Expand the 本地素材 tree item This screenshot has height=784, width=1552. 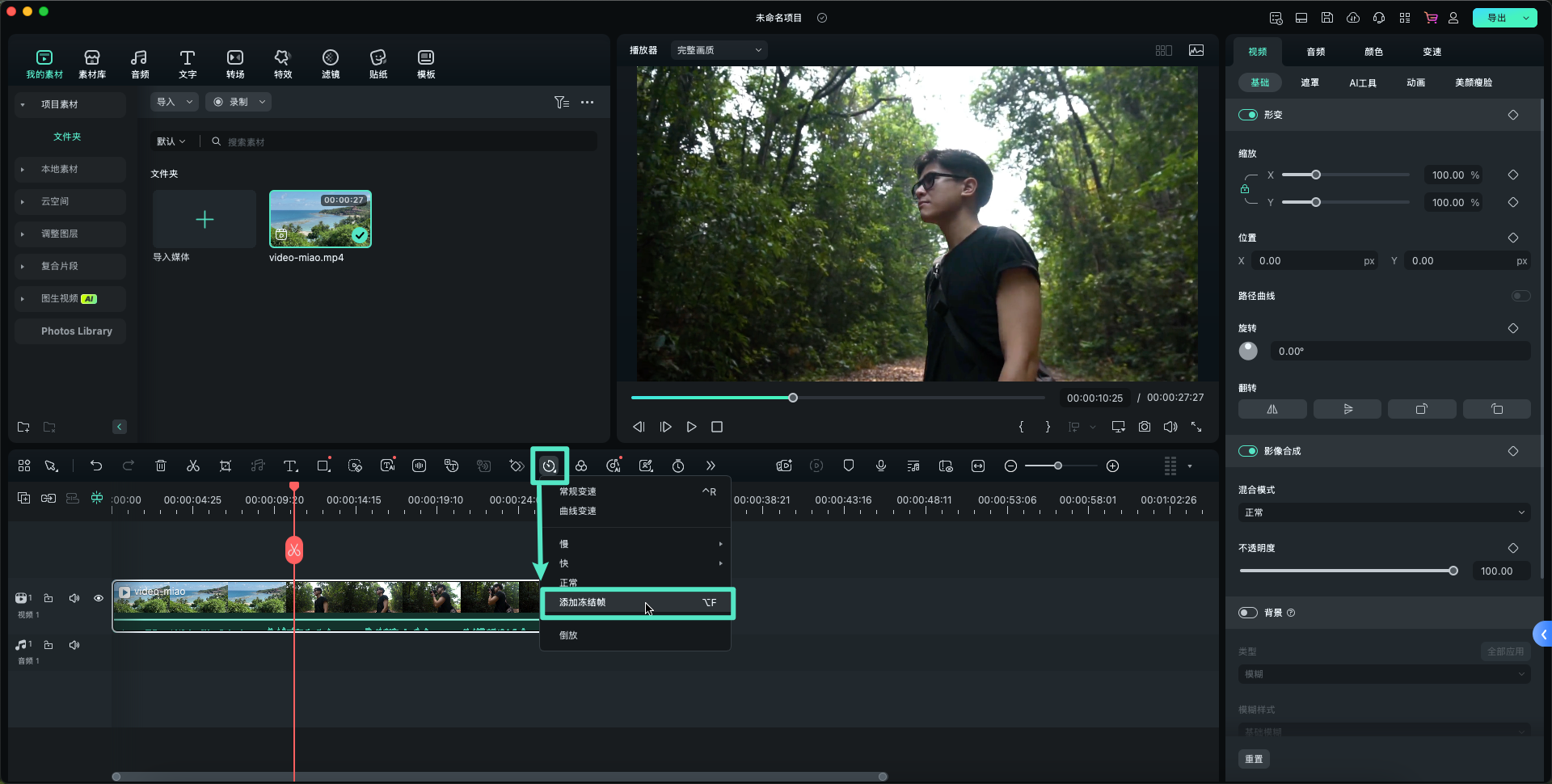23,170
